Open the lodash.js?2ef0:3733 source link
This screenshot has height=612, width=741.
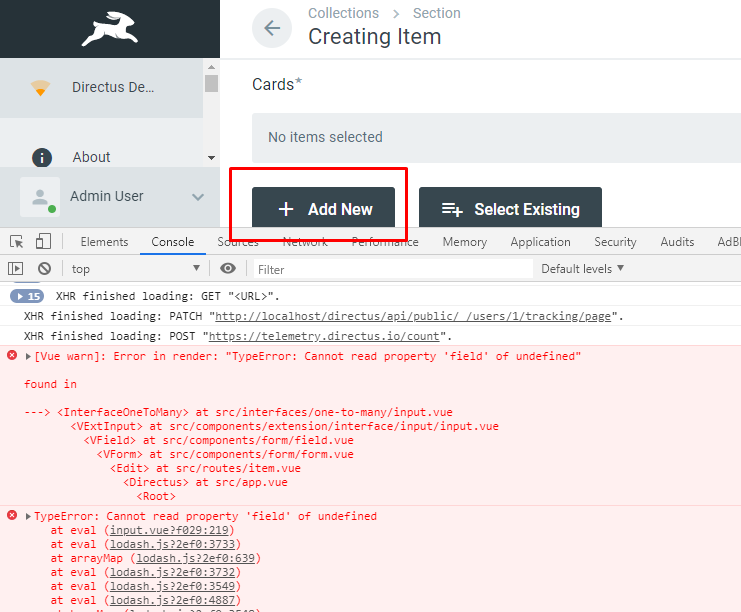(x=172, y=544)
